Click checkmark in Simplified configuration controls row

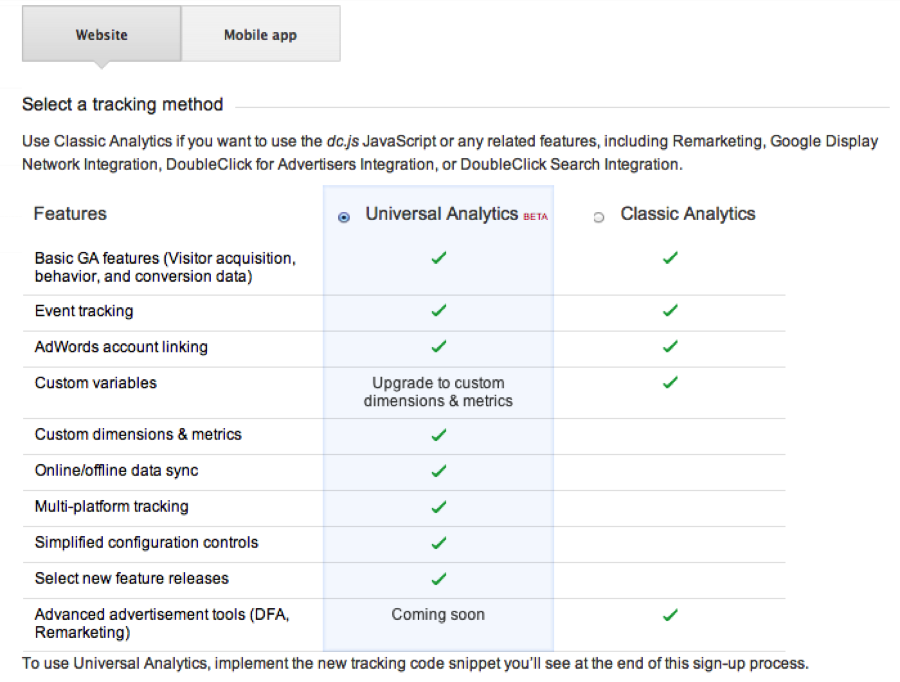(x=439, y=543)
